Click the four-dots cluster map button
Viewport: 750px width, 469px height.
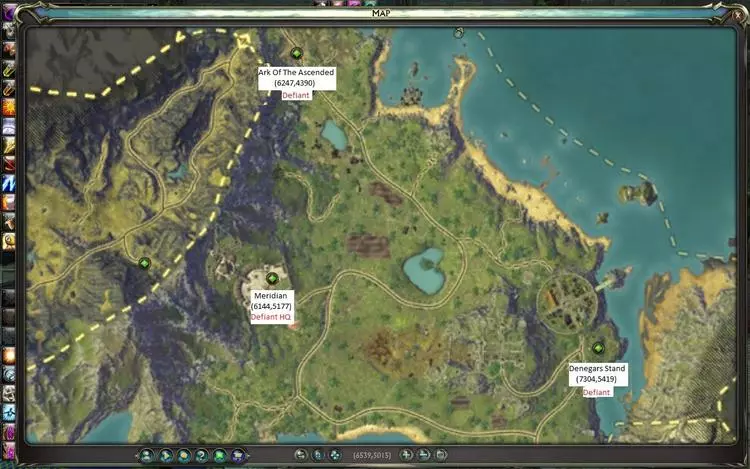pyautogui.click(x=335, y=455)
